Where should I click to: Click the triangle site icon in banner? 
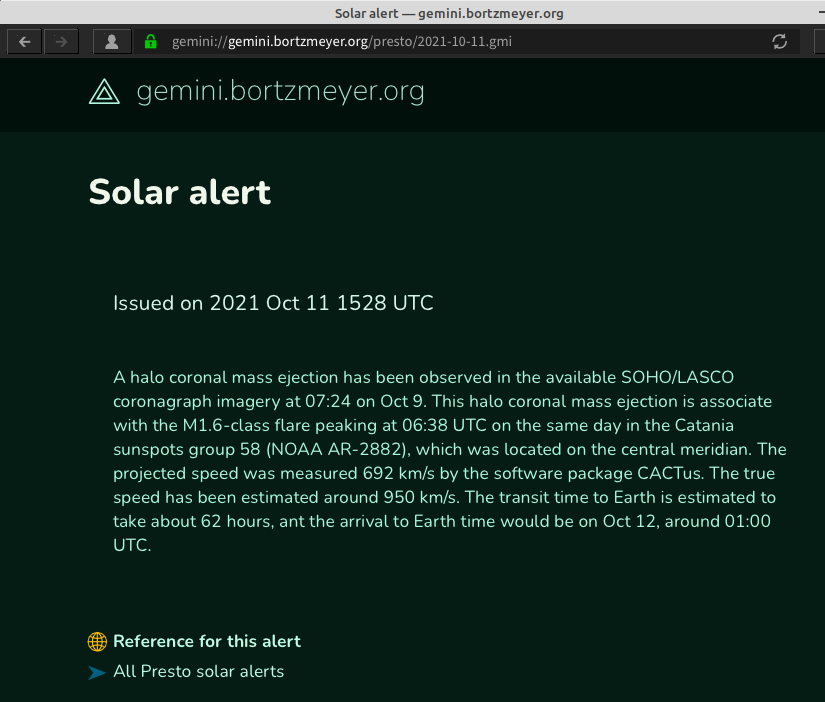click(x=104, y=92)
